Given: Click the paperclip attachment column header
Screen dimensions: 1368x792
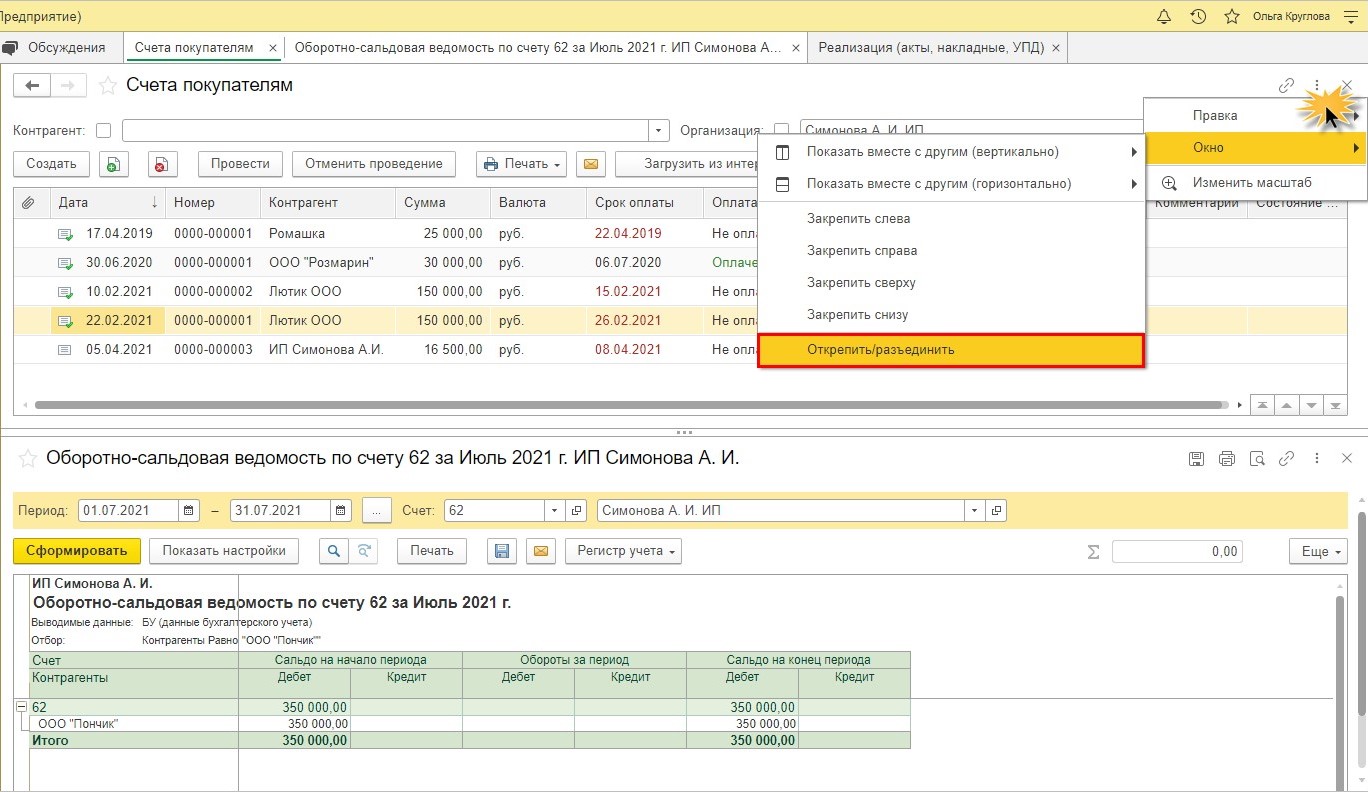Looking at the screenshot, I should pyautogui.click(x=29, y=203).
